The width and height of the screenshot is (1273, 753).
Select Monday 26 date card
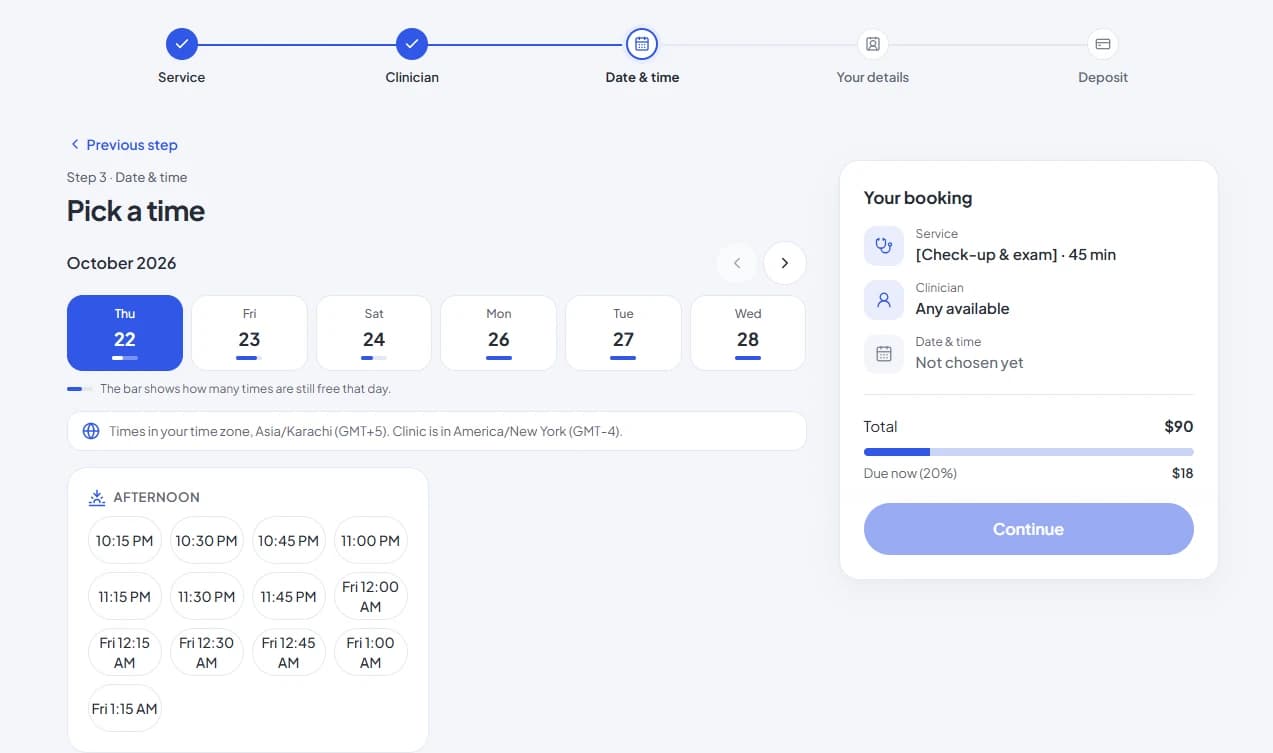click(499, 333)
